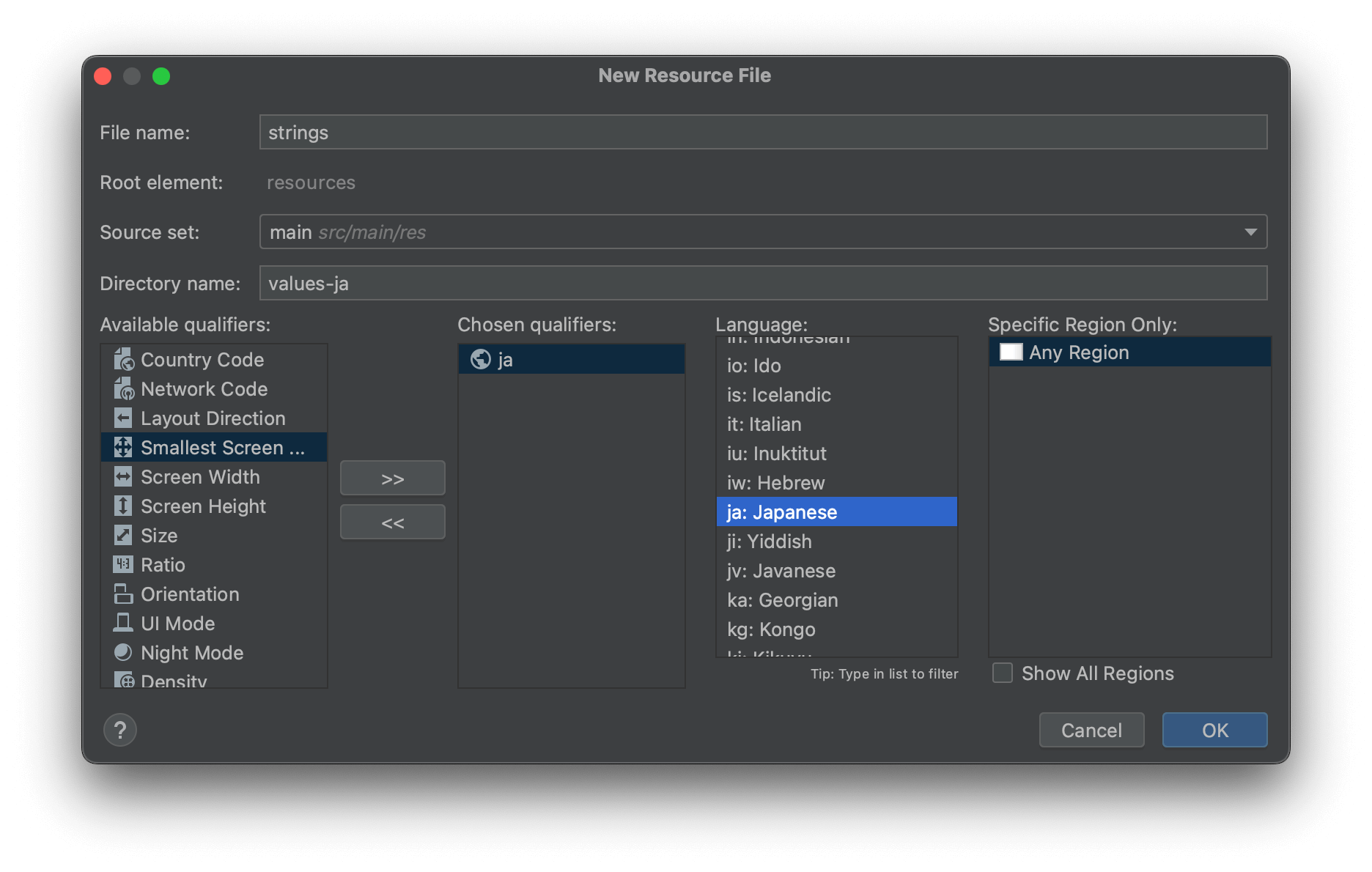1372x872 pixels.
Task: Select Screen Width qualifier
Action: [214, 477]
